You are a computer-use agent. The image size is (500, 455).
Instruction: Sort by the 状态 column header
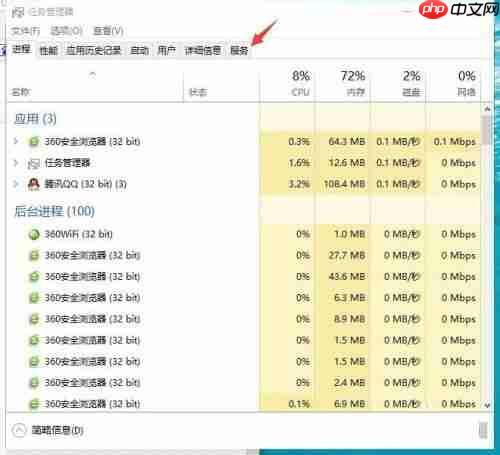(x=221, y=85)
